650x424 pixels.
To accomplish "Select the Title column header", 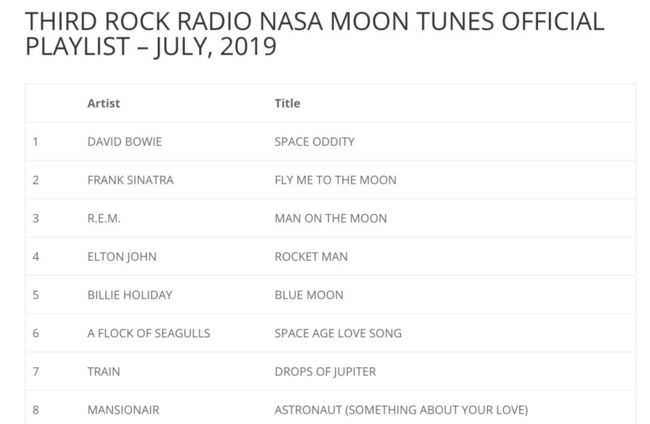I will (287, 103).
